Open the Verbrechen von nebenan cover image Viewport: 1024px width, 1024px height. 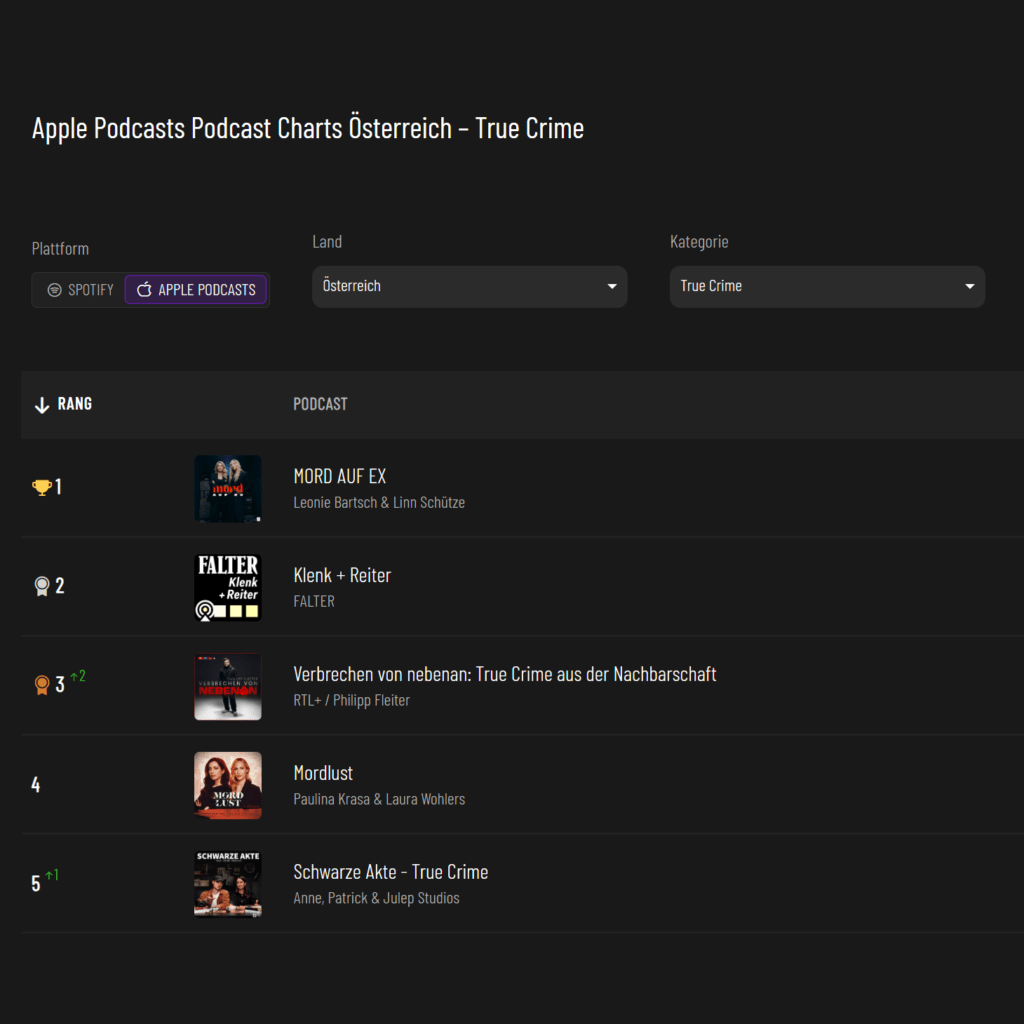(228, 686)
